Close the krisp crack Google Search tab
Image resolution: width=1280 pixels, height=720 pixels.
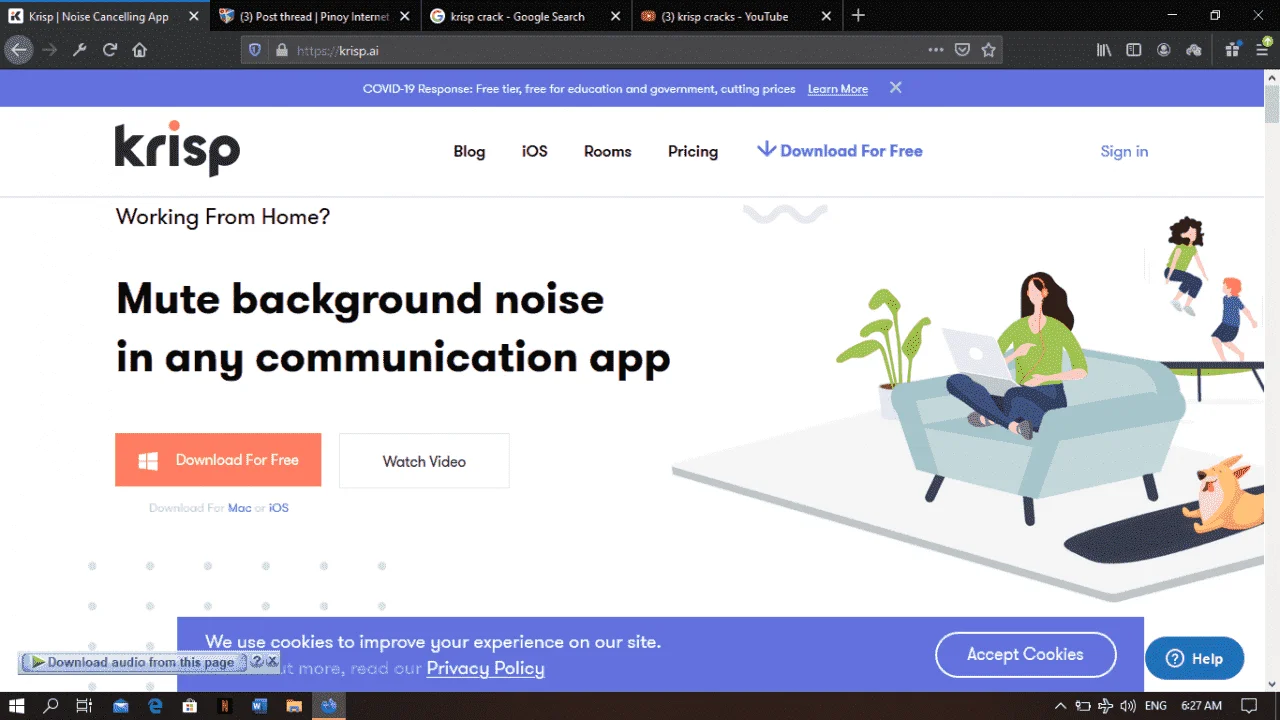[614, 16]
